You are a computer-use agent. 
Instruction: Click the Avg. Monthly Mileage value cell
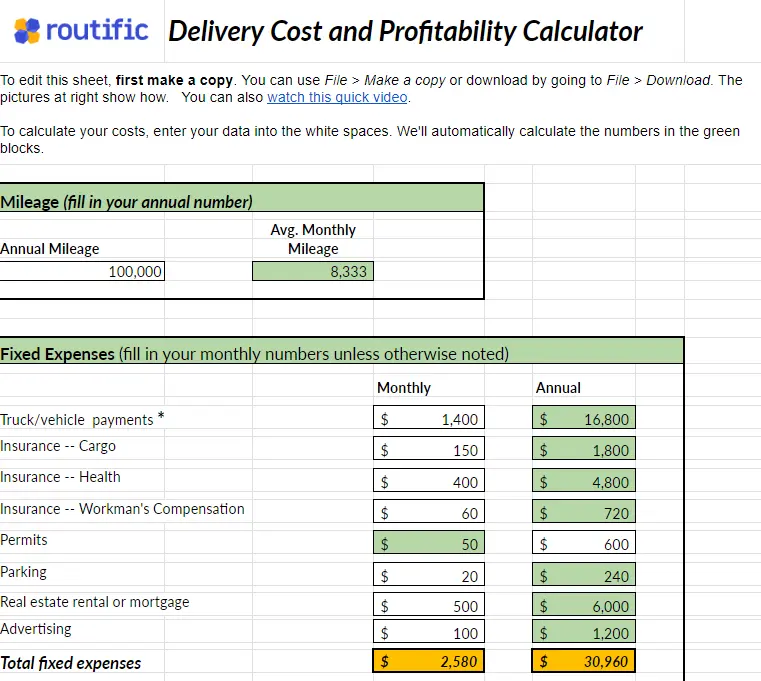313,271
